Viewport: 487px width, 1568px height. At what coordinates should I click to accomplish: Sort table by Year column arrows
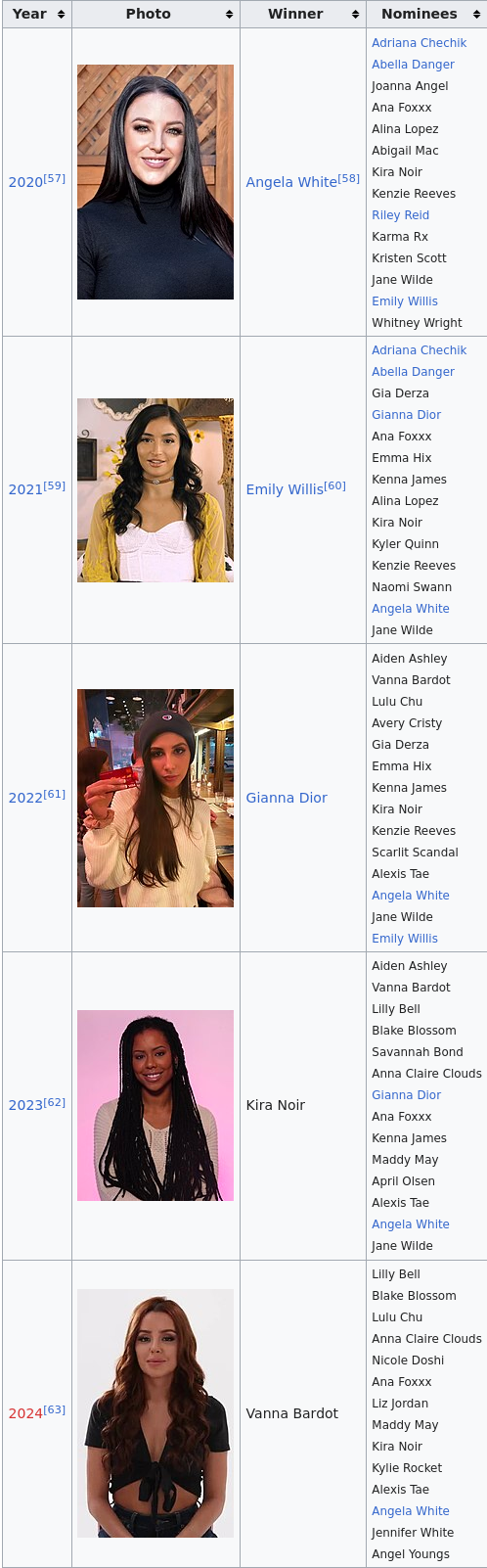point(61,15)
